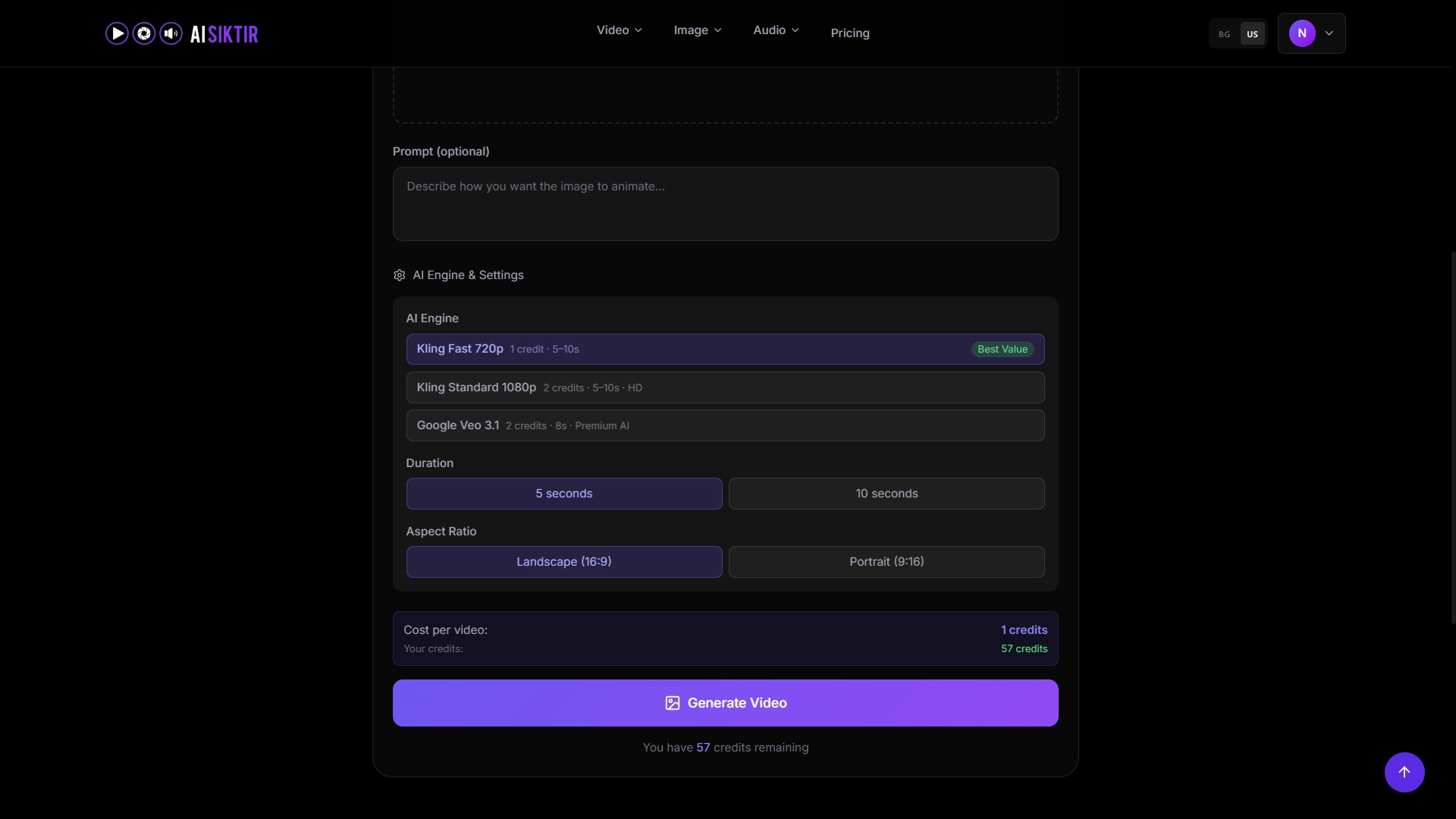Image resolution: width=1456 pixels, height=819 pixels.
Task: Open the N user avatar
Action: pos(1301,33)
